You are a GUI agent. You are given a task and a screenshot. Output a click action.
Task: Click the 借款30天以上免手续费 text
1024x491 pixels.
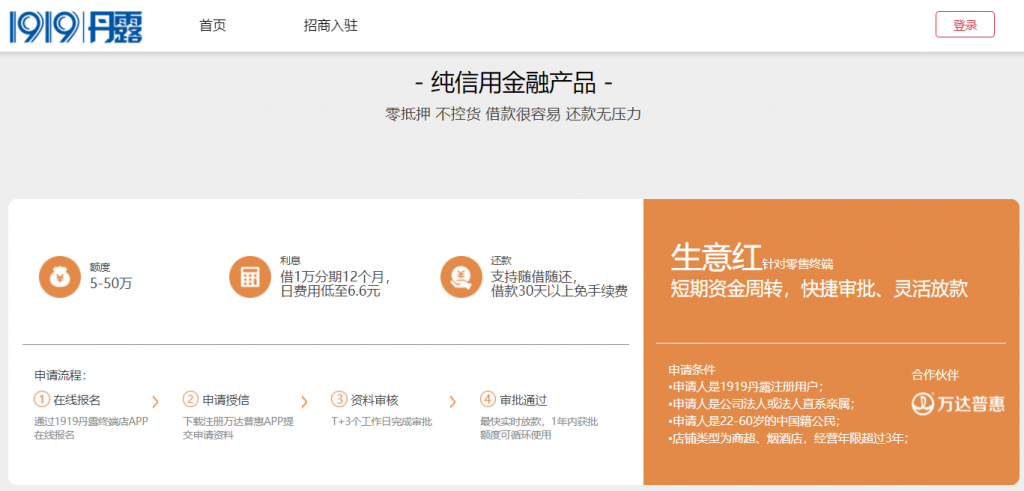tap(559, 291)
